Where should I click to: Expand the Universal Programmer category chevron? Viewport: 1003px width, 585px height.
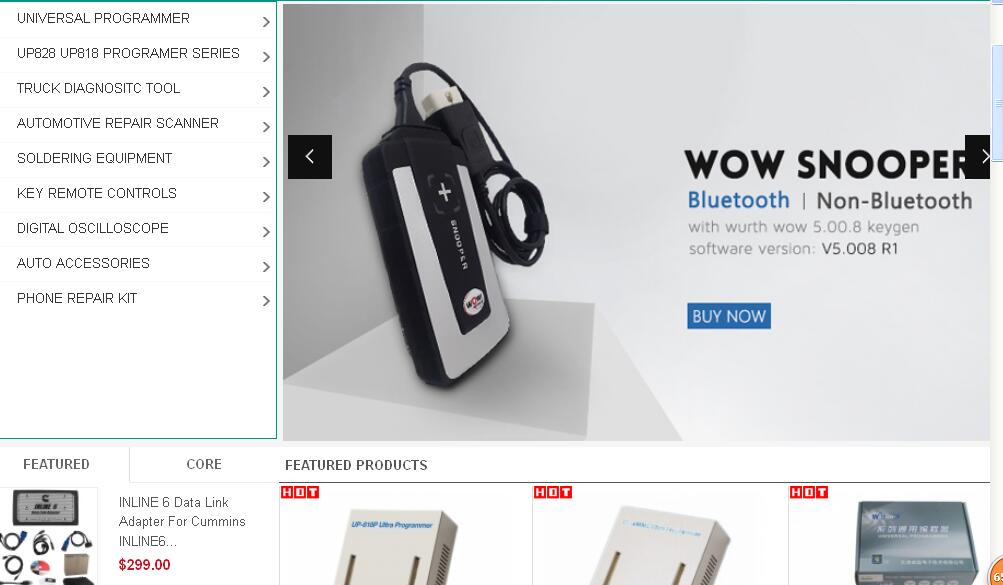pos(266,22)
